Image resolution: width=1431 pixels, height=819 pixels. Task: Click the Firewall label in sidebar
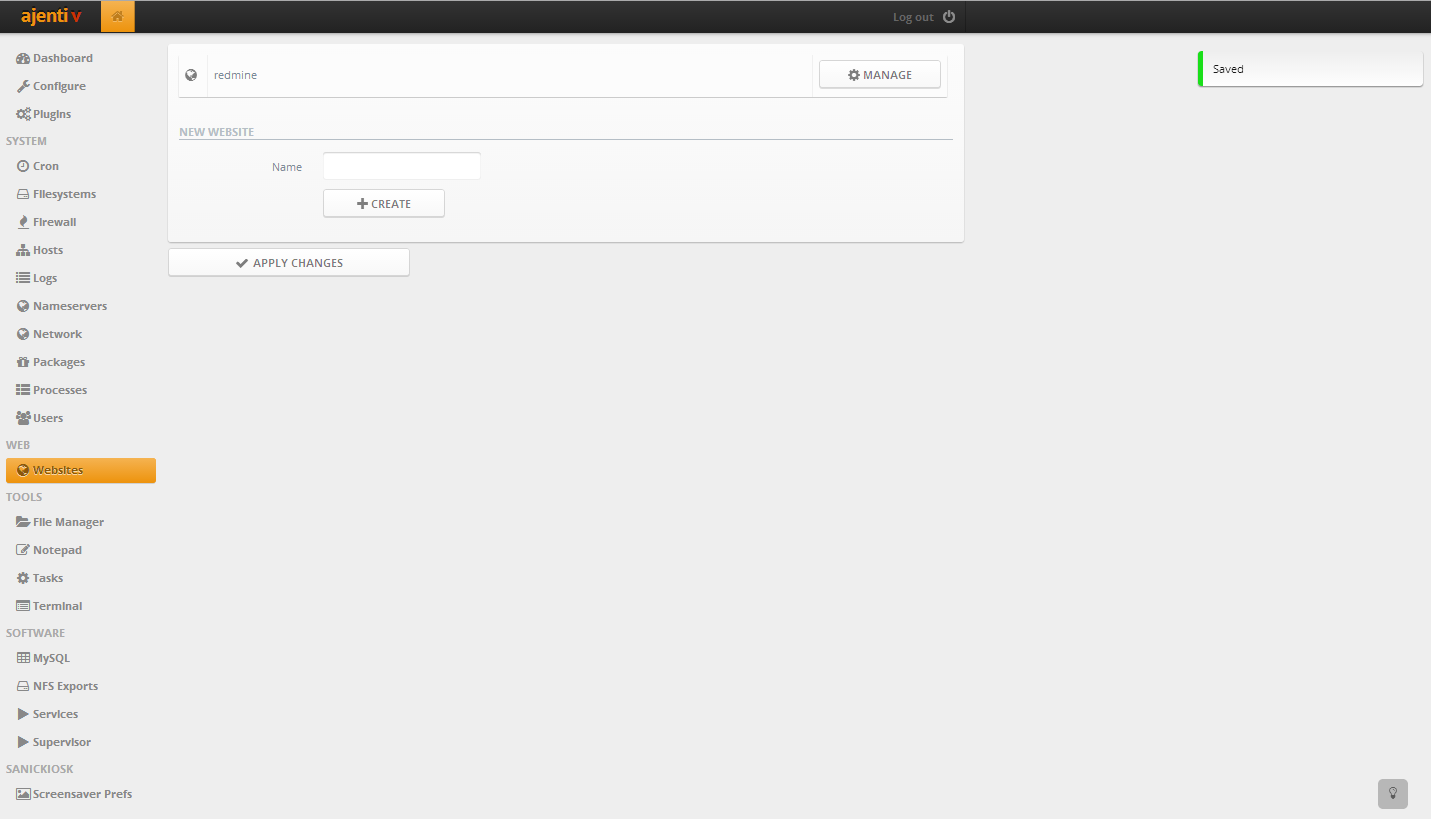click(55, 222)
